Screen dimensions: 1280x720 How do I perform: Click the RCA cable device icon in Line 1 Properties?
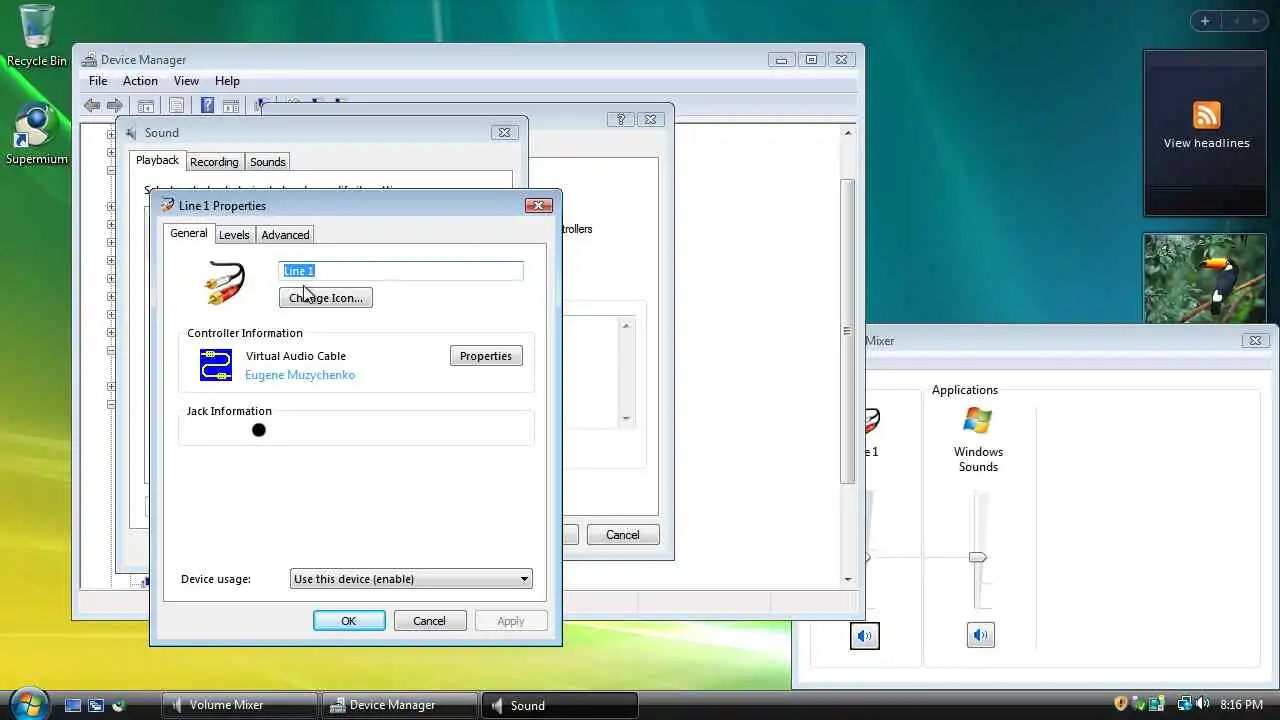click(224, 282)
